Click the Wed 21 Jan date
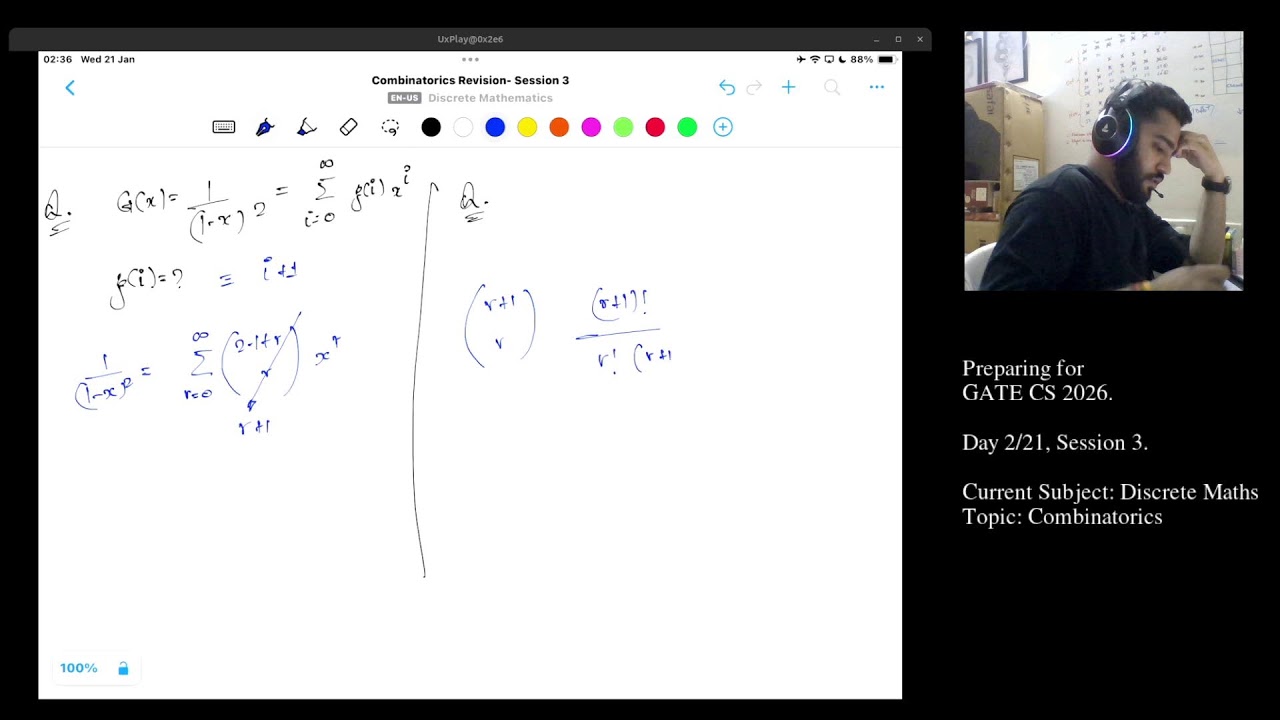 108,59
